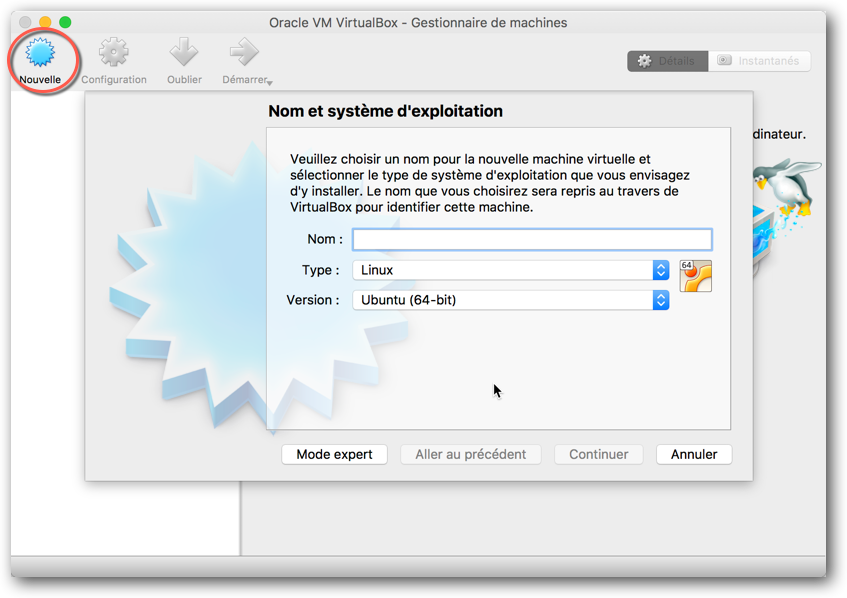
Task: Cancel the wizard with Annuler
Action: click(x=694, y=454)
